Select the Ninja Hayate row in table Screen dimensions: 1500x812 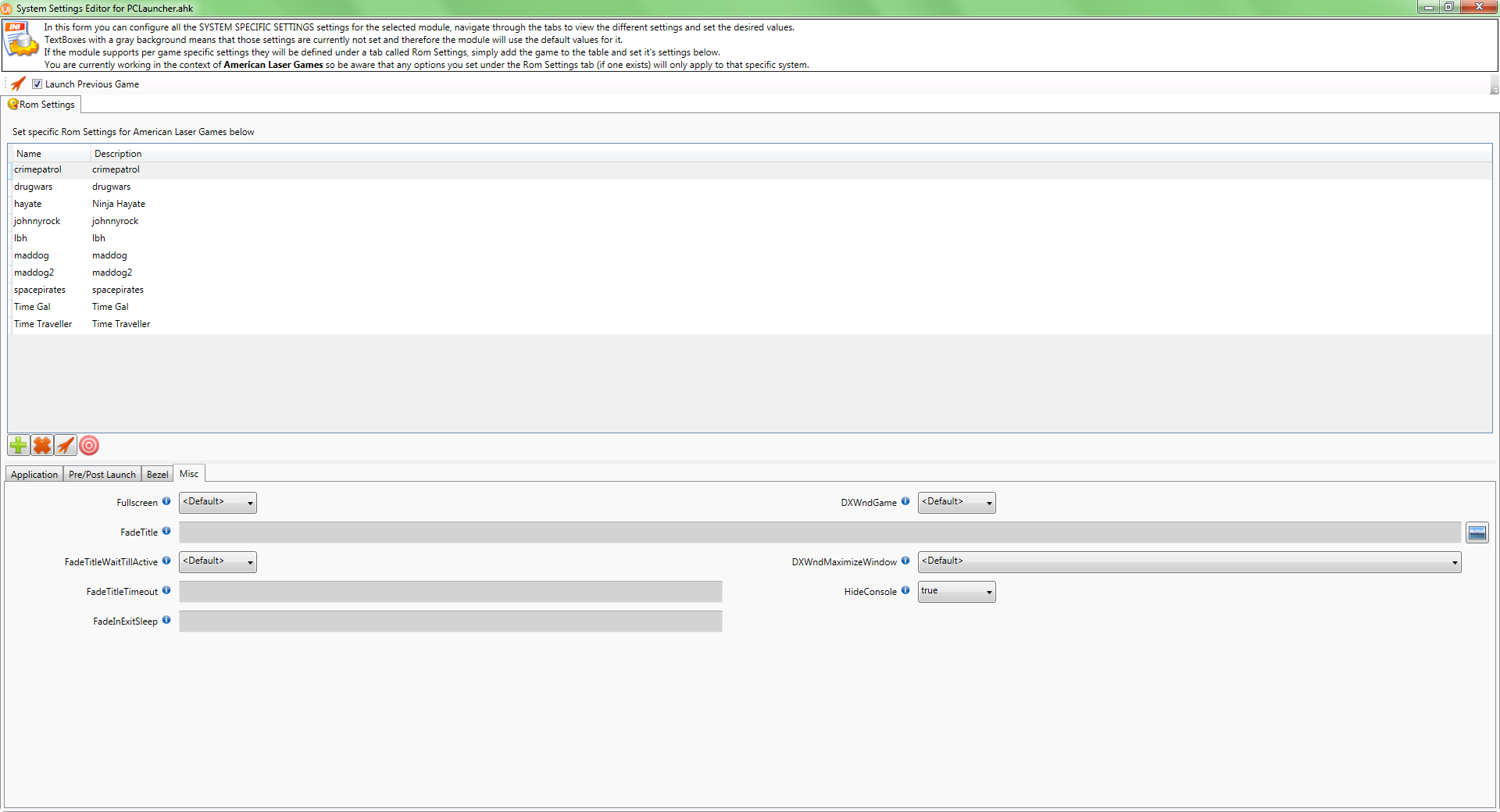pos(119,204)
